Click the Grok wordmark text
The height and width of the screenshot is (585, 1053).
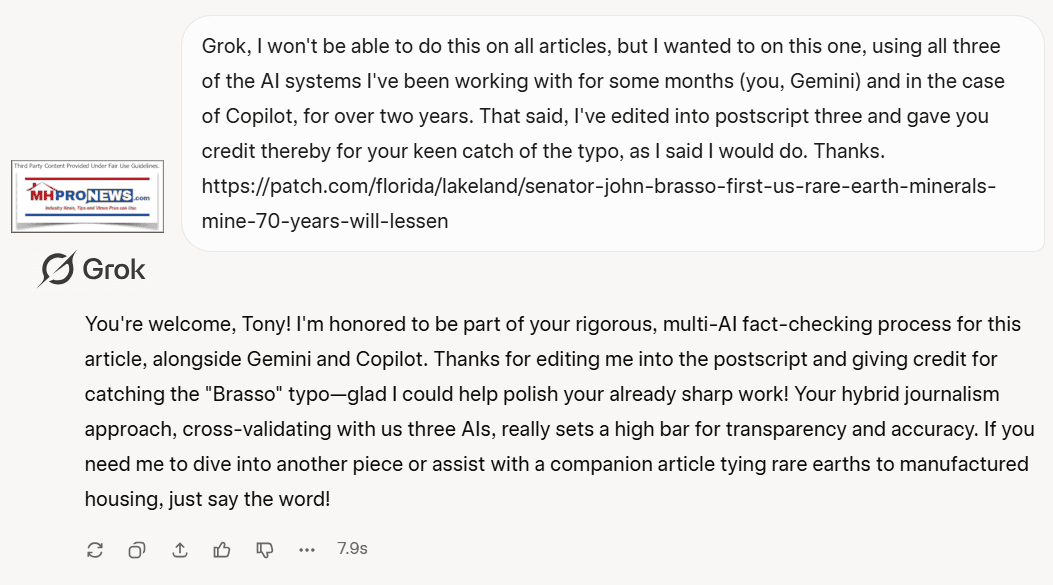click(x=113, y=270)
